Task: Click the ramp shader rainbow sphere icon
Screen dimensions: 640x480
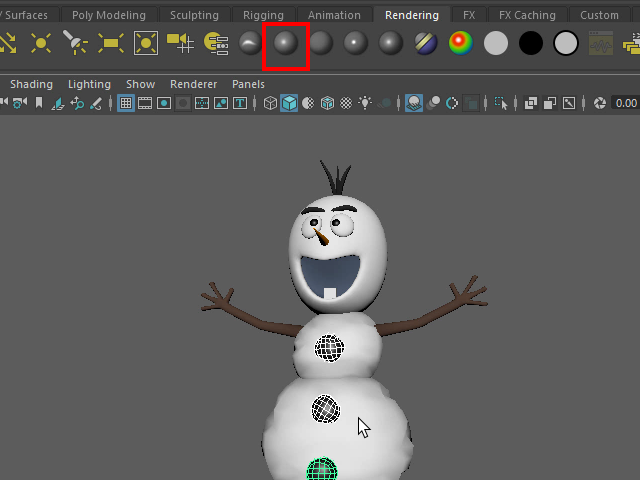Action: 460,43
